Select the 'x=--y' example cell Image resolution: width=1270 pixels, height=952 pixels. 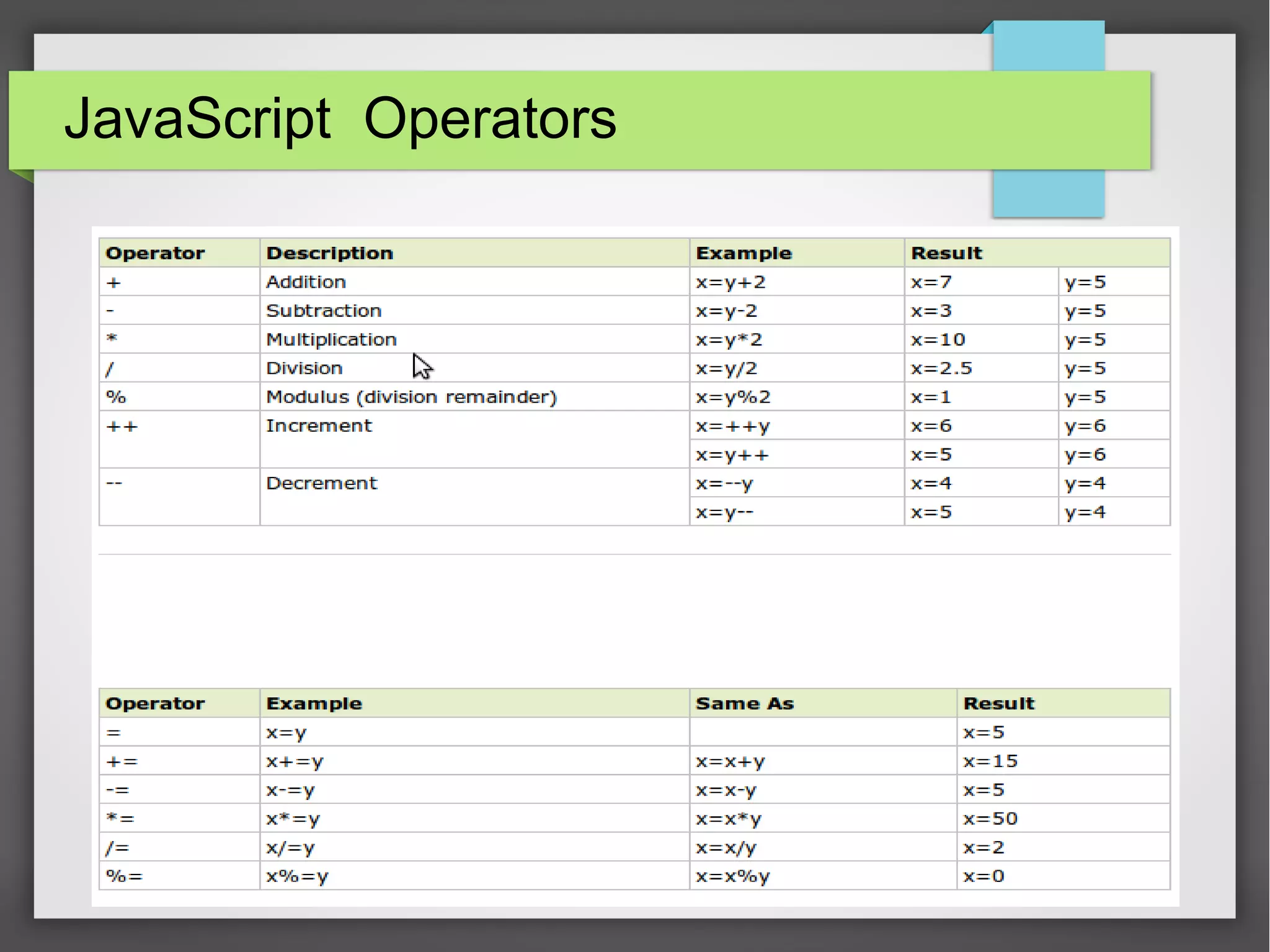point(797,483)
